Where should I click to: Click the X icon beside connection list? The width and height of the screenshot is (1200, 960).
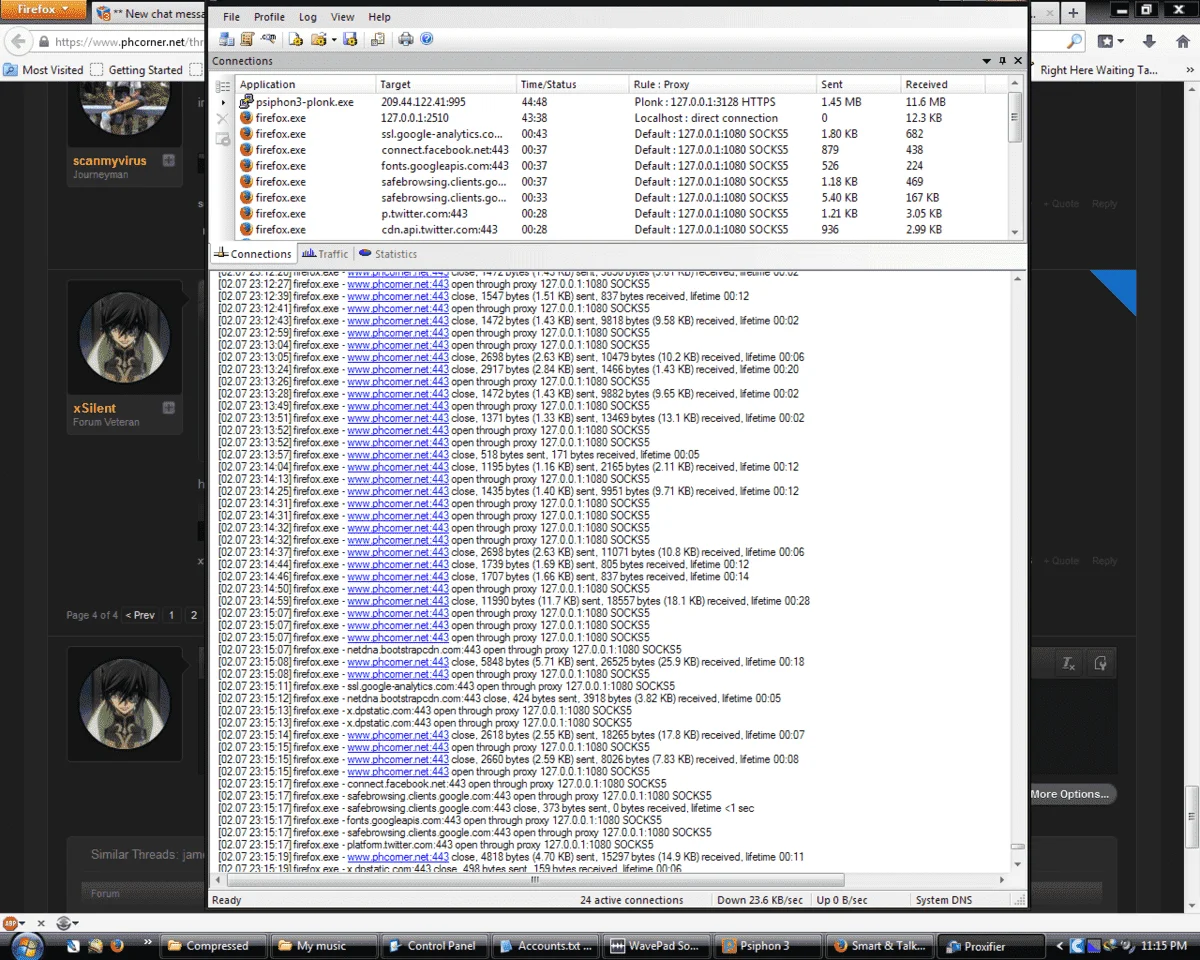tap(223, 118)
